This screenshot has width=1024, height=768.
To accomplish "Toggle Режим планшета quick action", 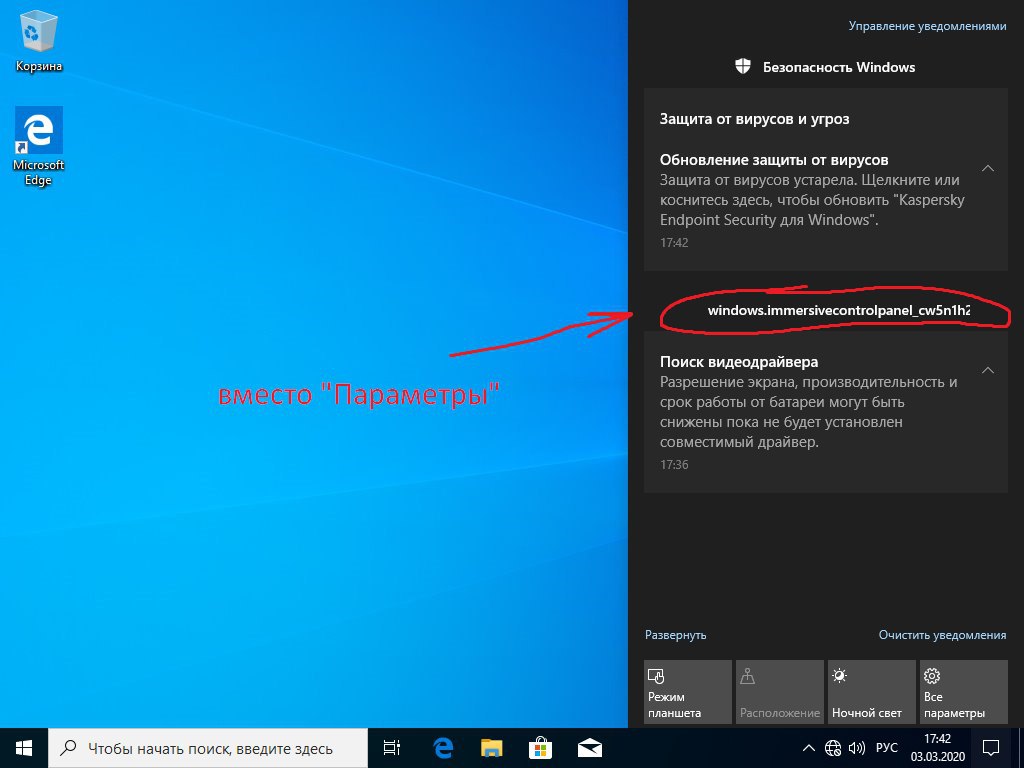I will (x=688, y=692).
